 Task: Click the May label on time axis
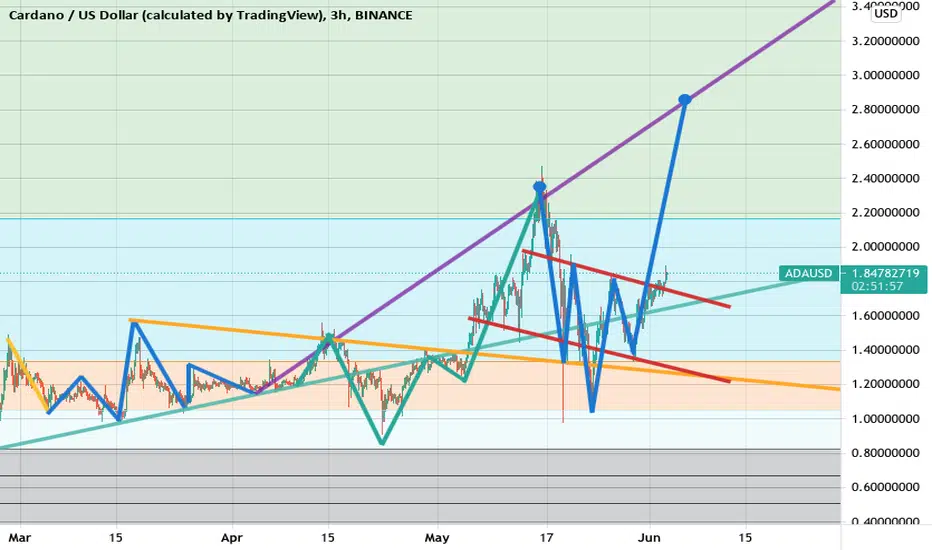click(x=437, y=538)
